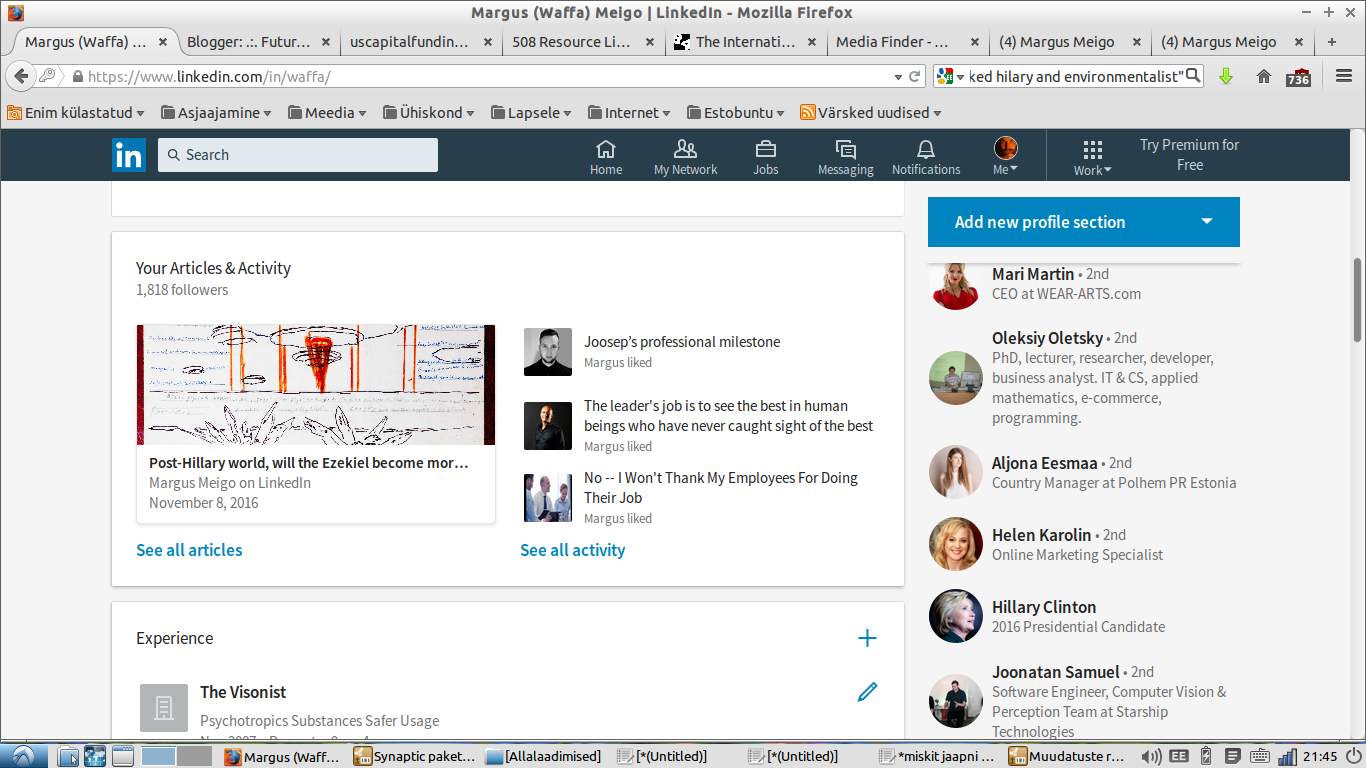Open Internet bookmarks menu
Image resolution: width=1366 pixels, height=768 pixels.
(x=629, y=113)
